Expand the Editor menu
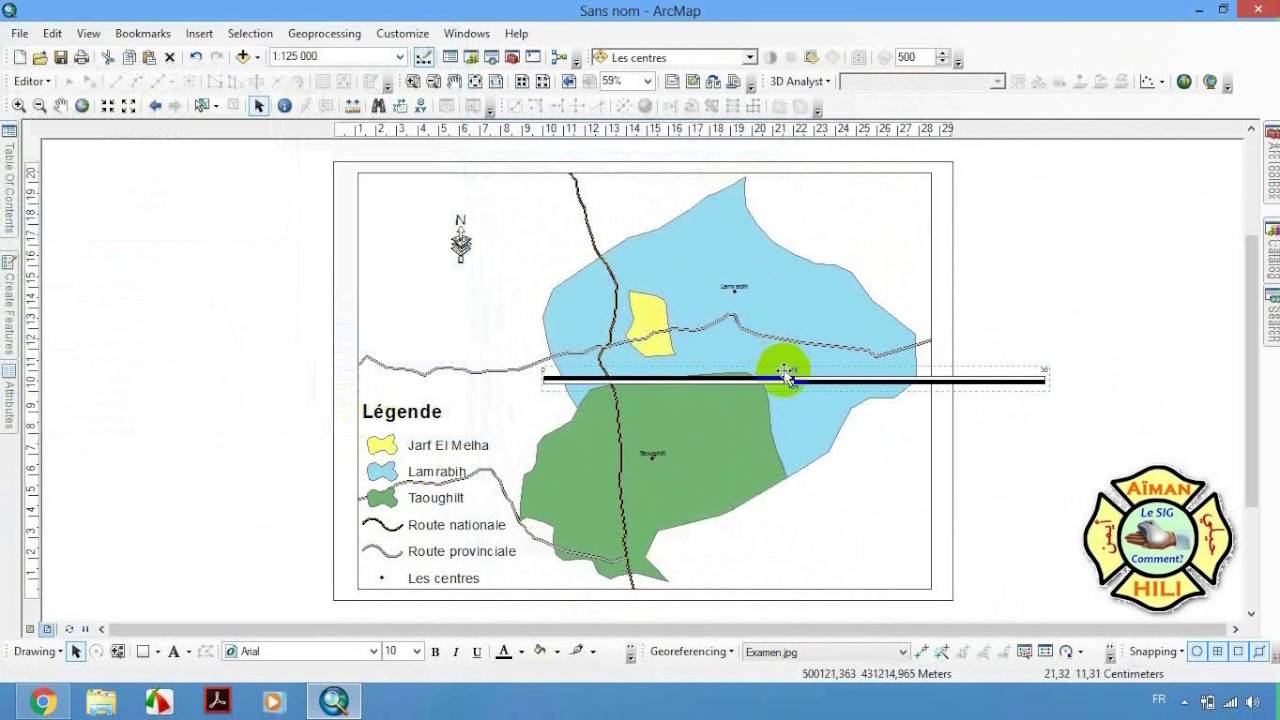The image size is (1280, 720). pos(32,82)
